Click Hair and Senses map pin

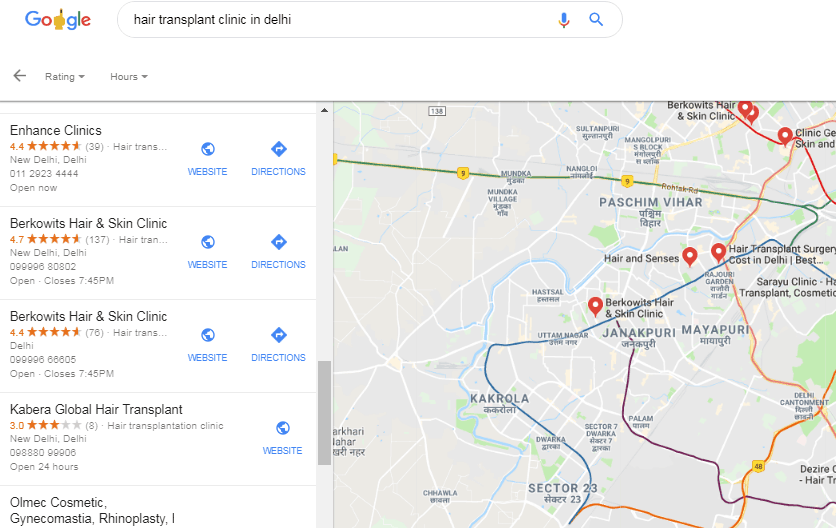tap(690, 257)
